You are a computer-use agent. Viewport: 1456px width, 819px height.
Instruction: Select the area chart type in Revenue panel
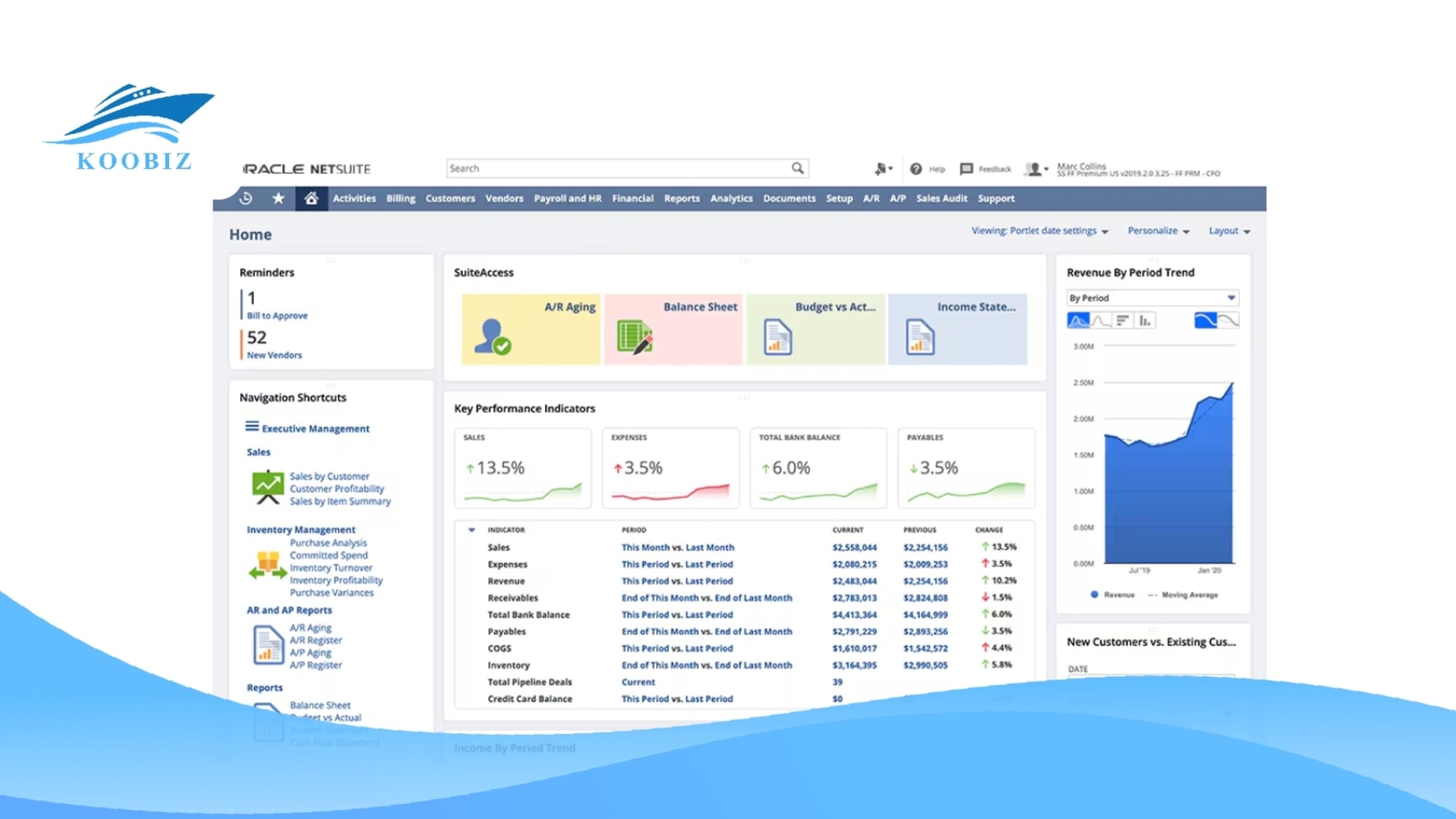tap(1077, 319)
